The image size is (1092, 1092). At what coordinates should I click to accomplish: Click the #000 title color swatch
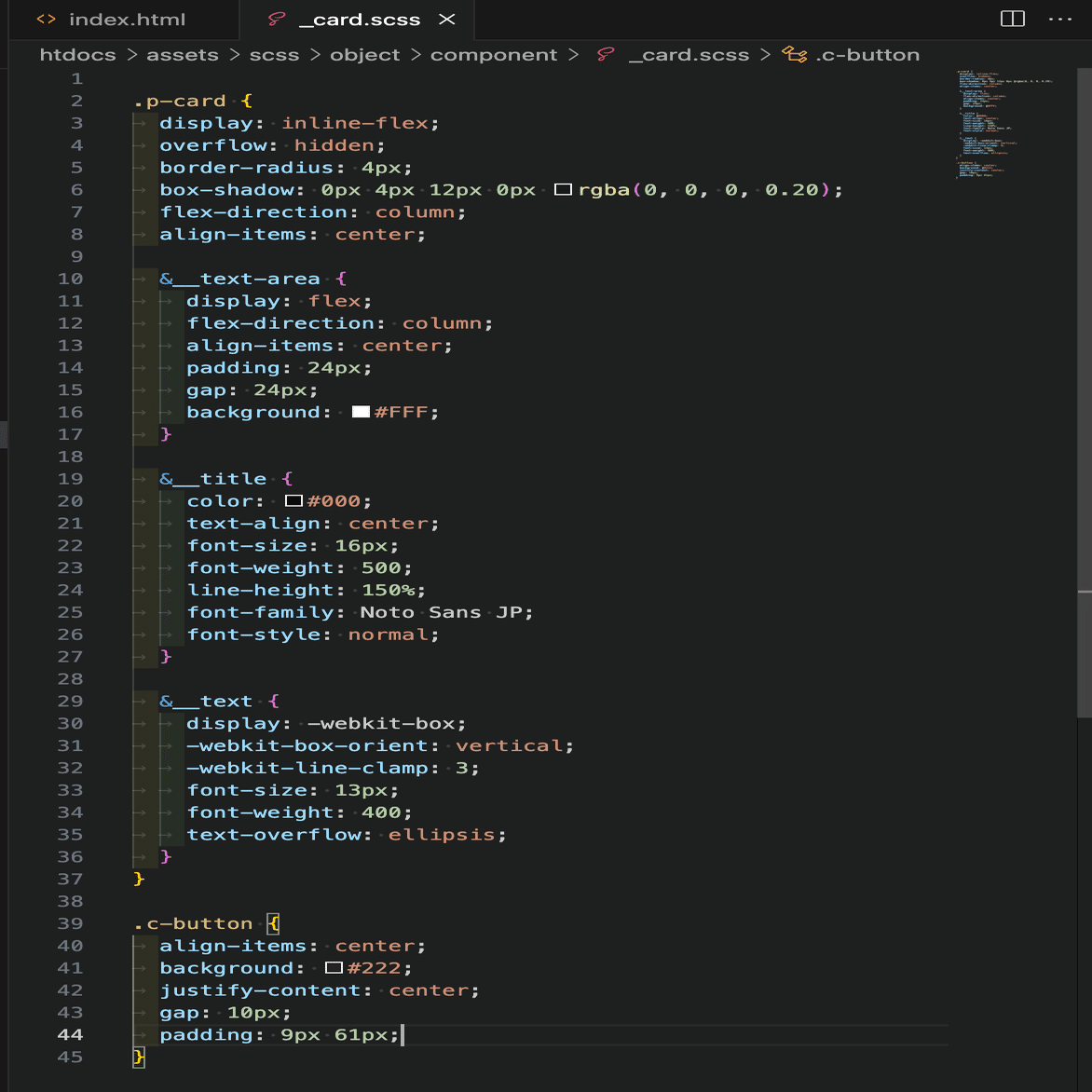(293, 501)
